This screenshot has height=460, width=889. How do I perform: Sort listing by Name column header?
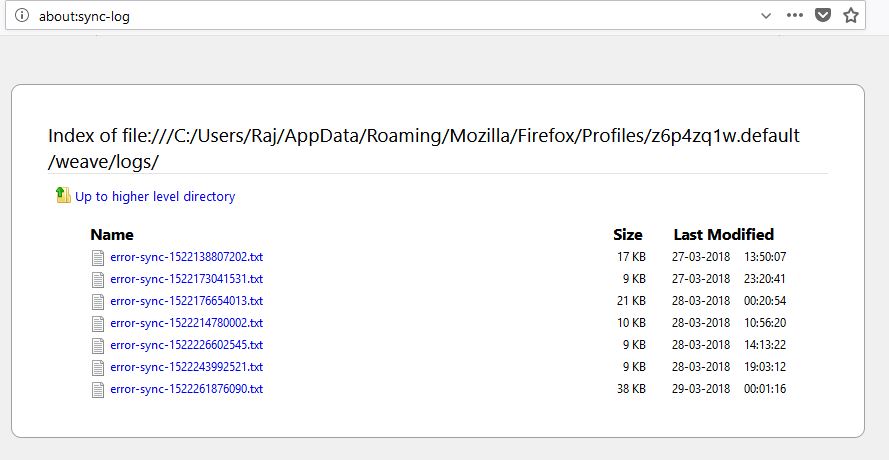[112, 235]
